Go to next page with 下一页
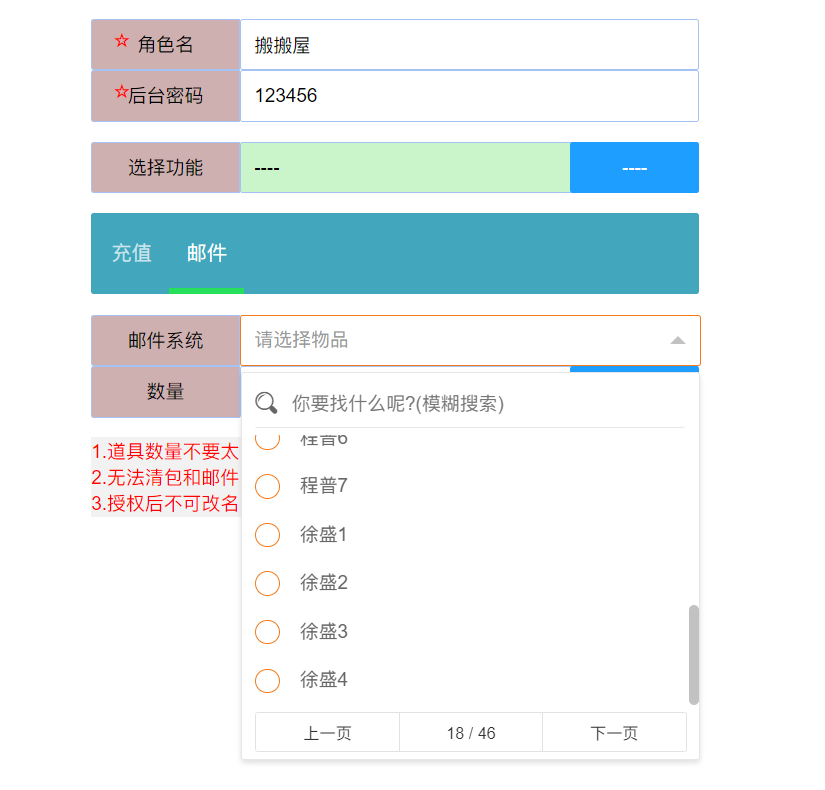Screen dimensions: 825x790 614,733
